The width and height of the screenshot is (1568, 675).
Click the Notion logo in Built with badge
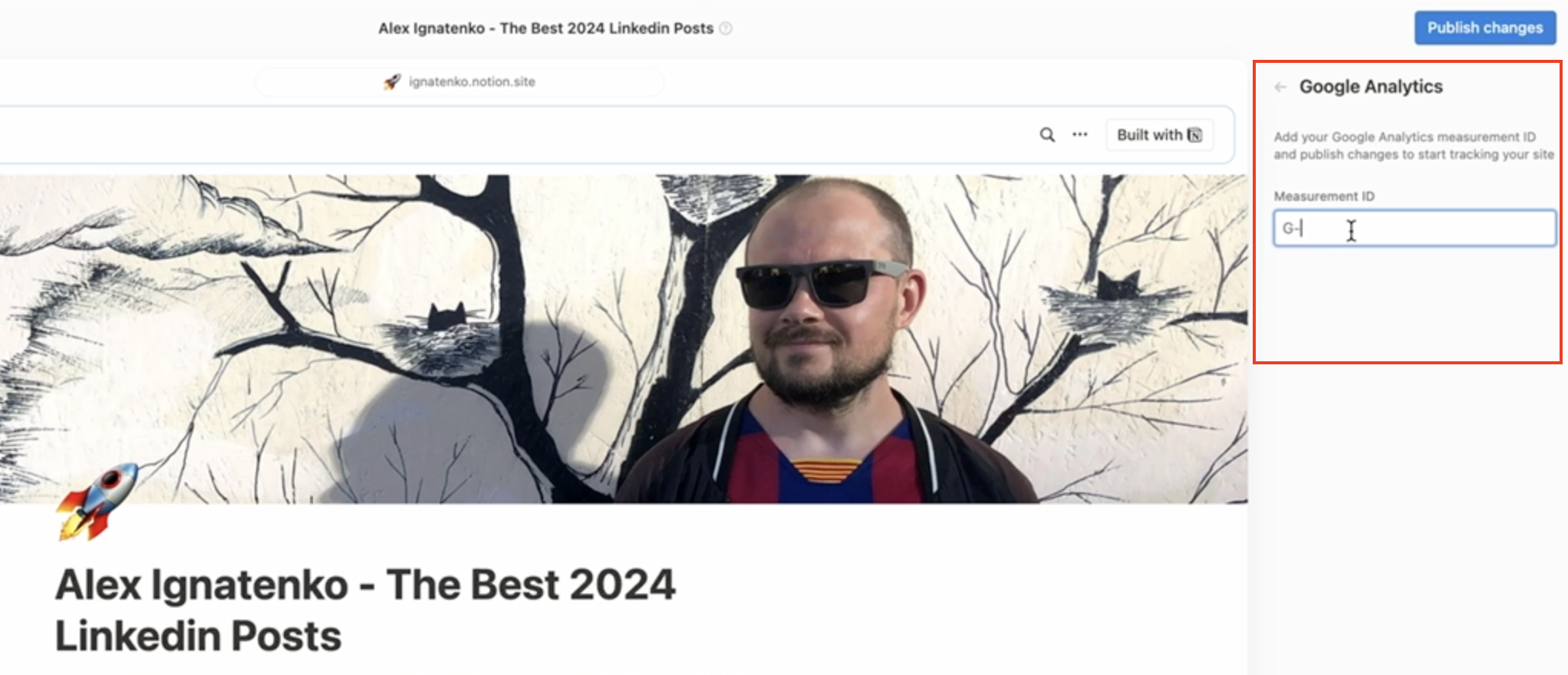point(1194,135)
